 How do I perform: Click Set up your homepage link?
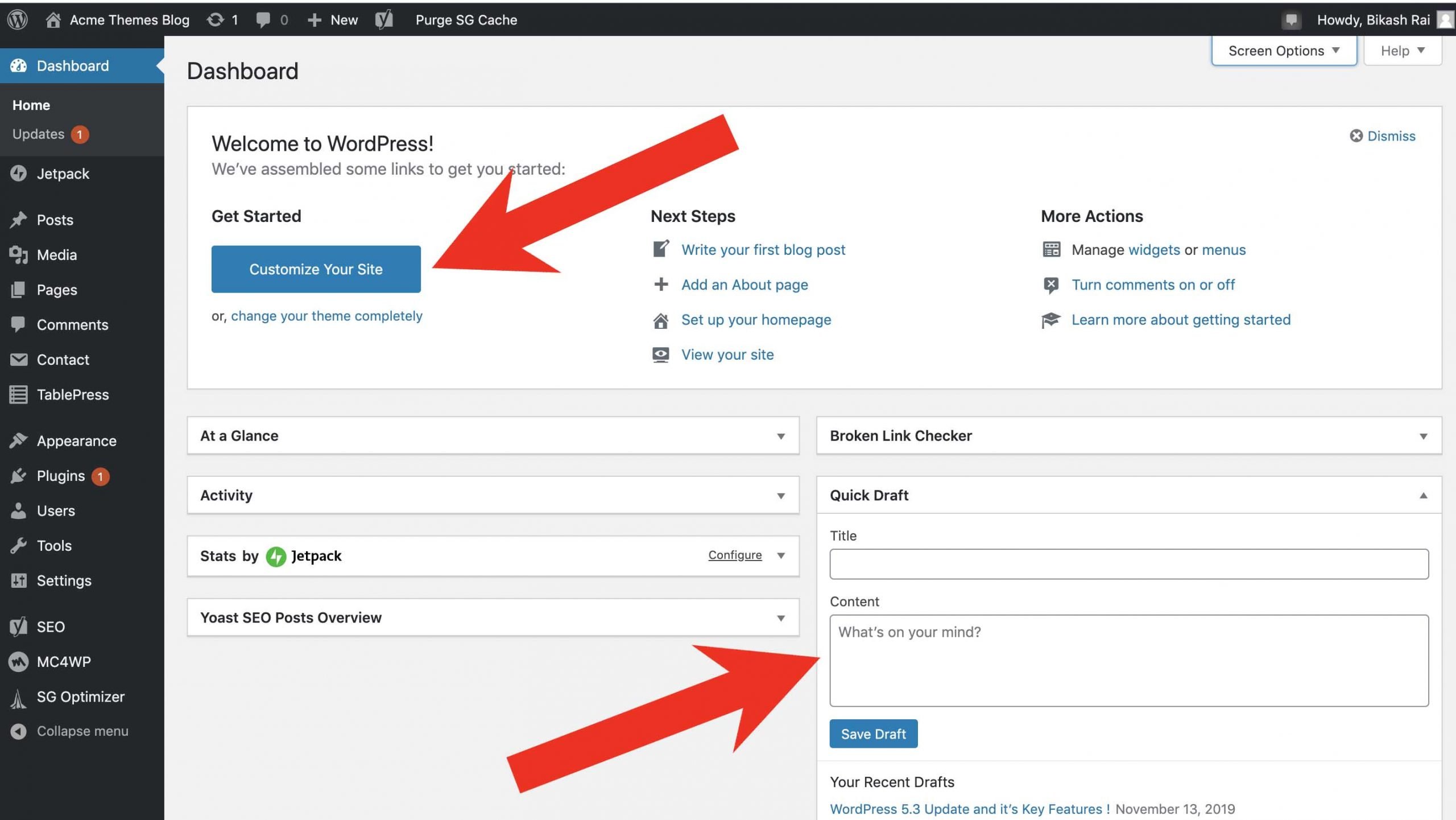(x=756, y=320)
